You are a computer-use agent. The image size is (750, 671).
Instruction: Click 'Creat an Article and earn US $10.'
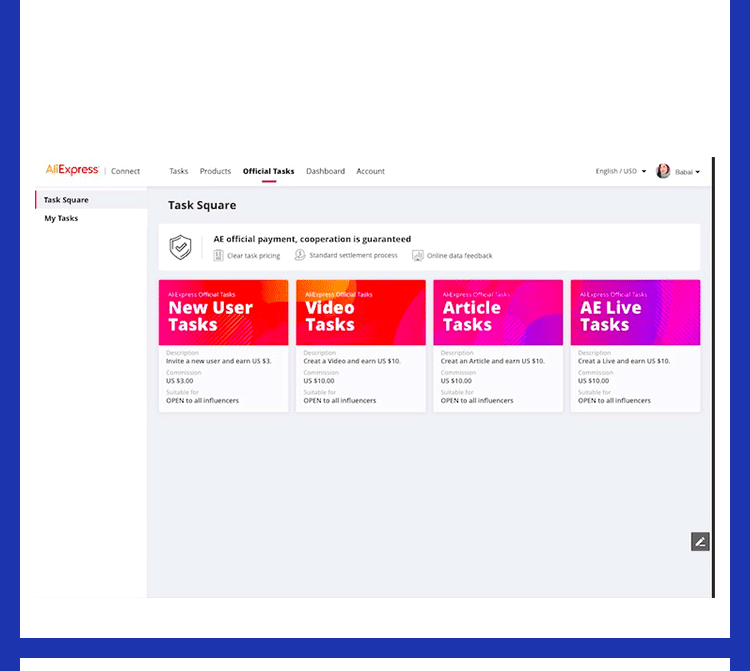493,361
